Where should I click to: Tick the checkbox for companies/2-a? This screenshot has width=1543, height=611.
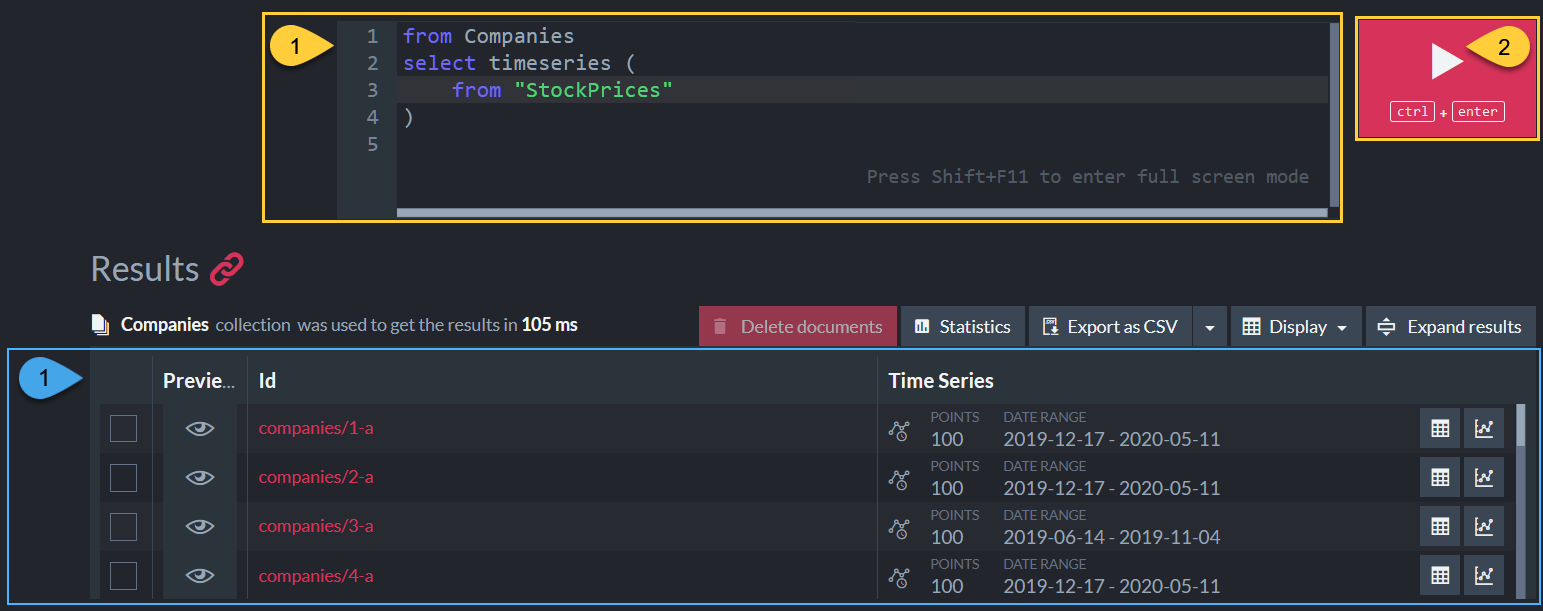coord(123,478)
